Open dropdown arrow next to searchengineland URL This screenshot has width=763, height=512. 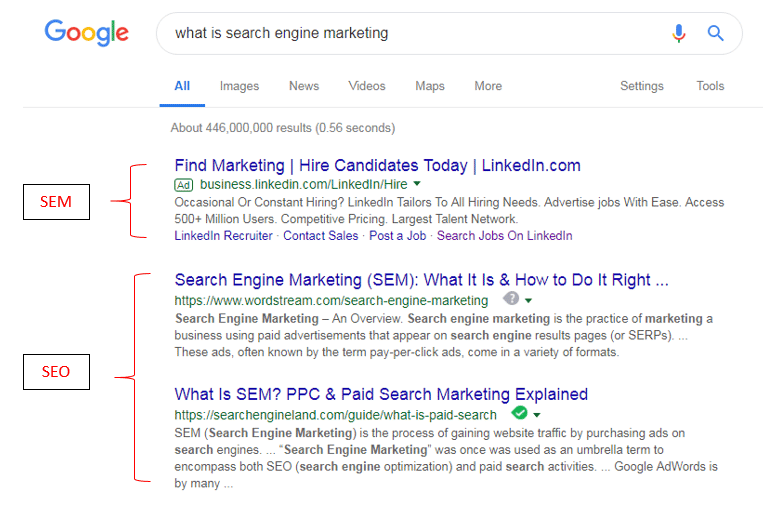point(537,415)
